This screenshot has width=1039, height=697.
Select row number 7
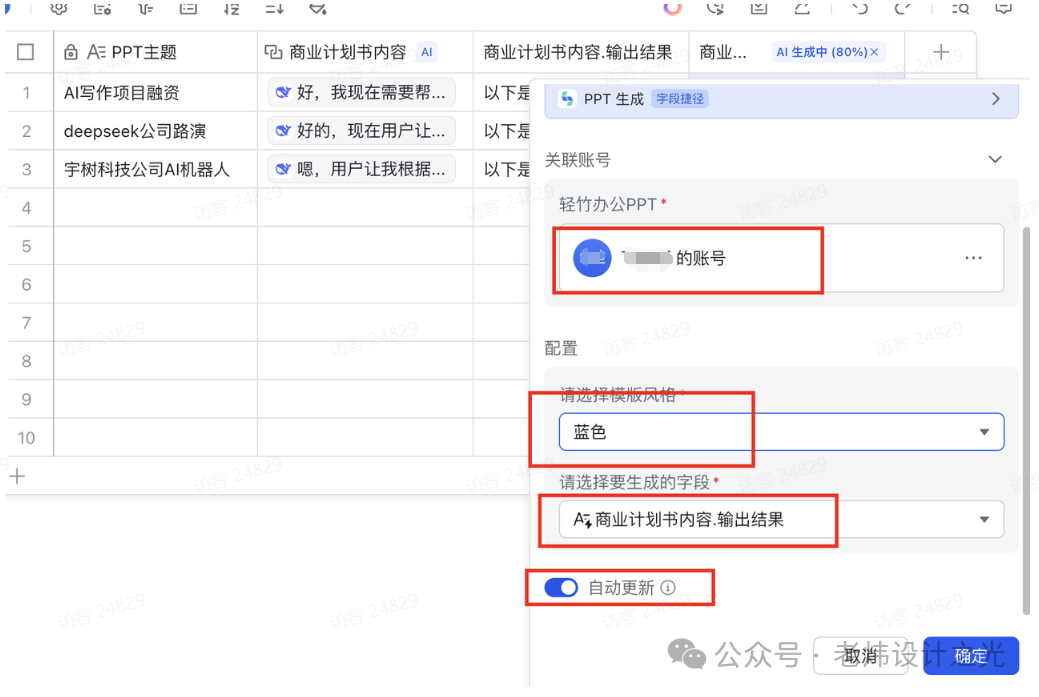tap(27, 323)
